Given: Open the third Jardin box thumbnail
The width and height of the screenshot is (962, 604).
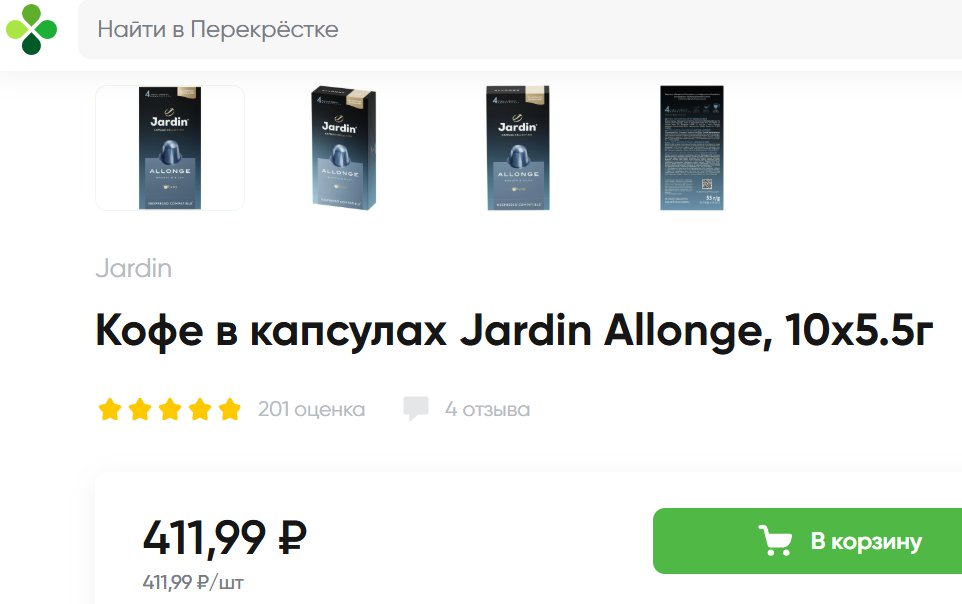Looking at the screenshot, I should click(518, 148).
